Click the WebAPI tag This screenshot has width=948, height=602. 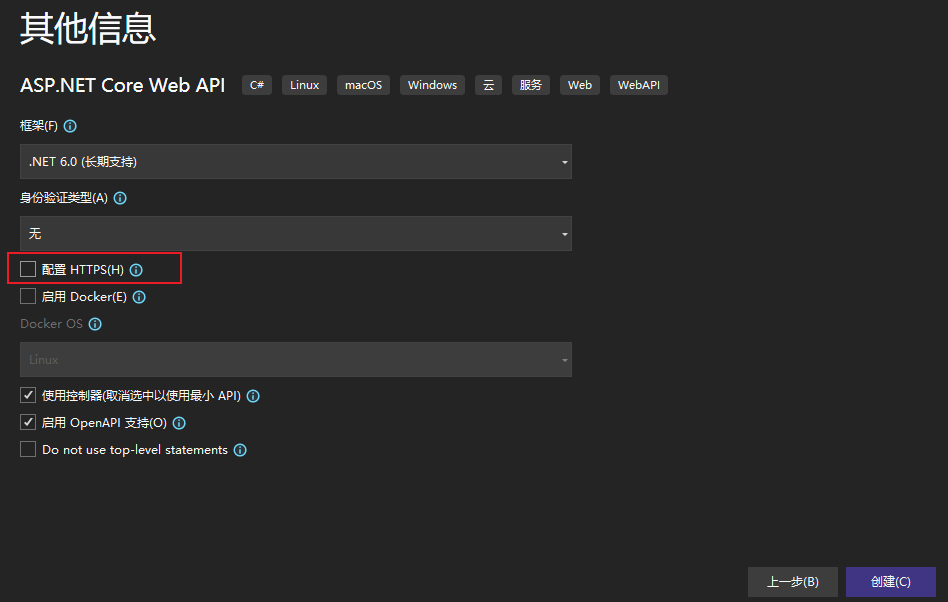tap(638, 85)
